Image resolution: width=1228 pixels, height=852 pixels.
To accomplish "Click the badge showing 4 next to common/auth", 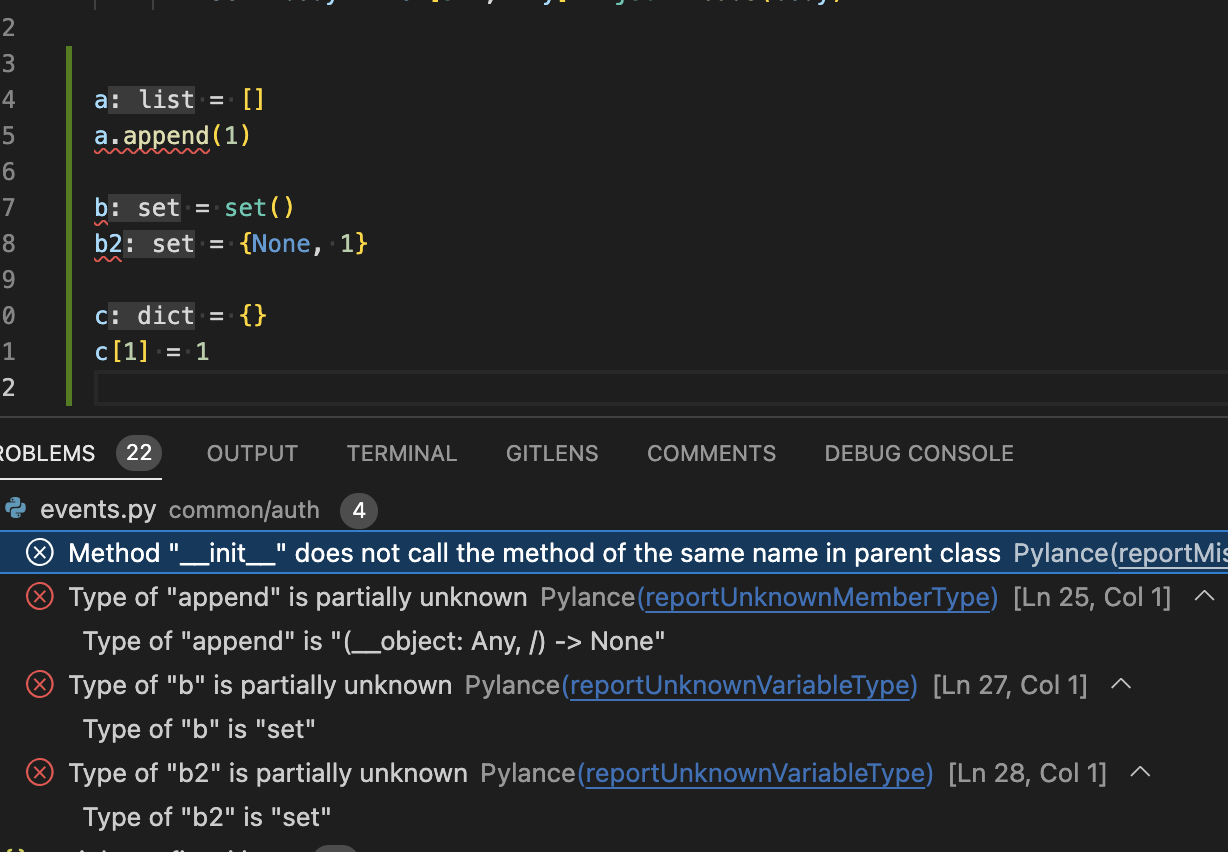I will pyautogui.click(x=358, y=510).
